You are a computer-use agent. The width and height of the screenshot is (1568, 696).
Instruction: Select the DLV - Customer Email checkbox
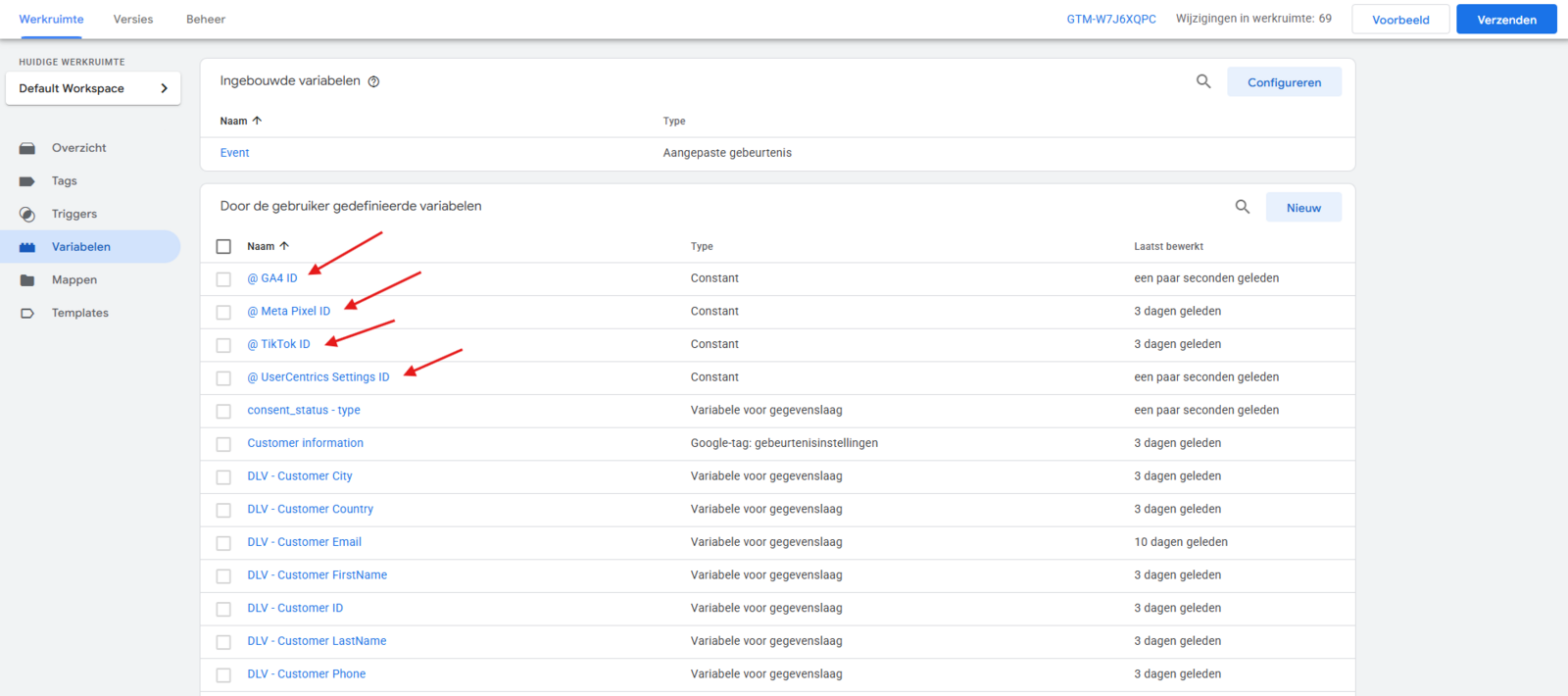[223, 543]
